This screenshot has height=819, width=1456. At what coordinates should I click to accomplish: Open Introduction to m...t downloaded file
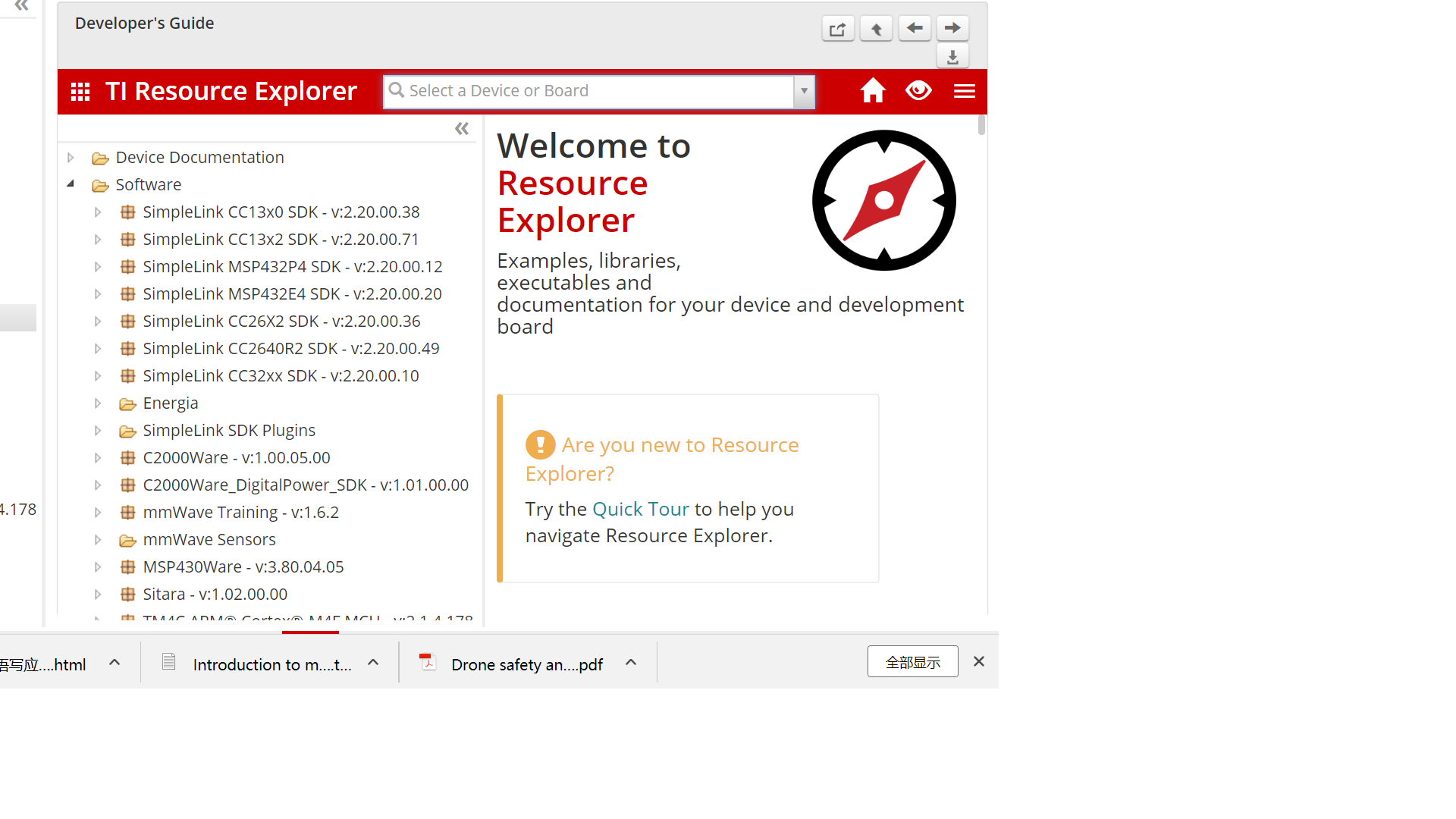(x=271, y=664)
